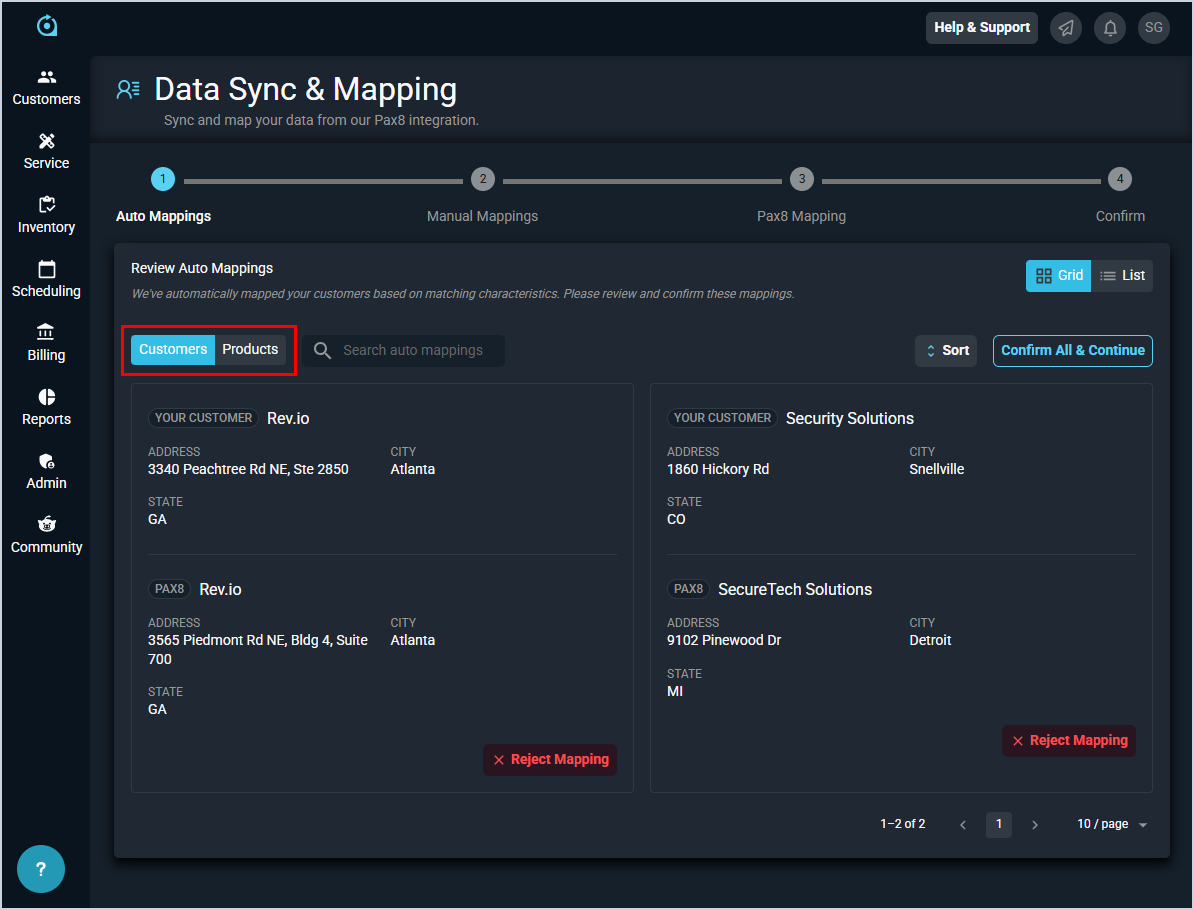The width and height of the screenshot is (1194, 910).
Task: Open the Reports pie chart section
Action: (x=46, y=408)
